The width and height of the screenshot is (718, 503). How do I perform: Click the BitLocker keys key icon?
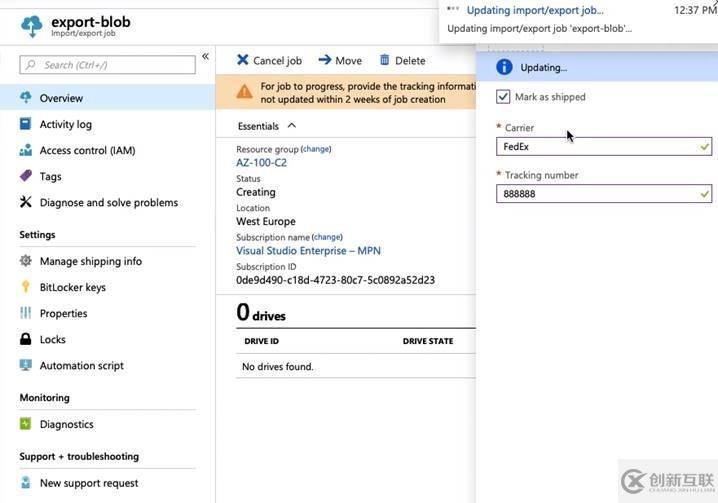point(26,287)
